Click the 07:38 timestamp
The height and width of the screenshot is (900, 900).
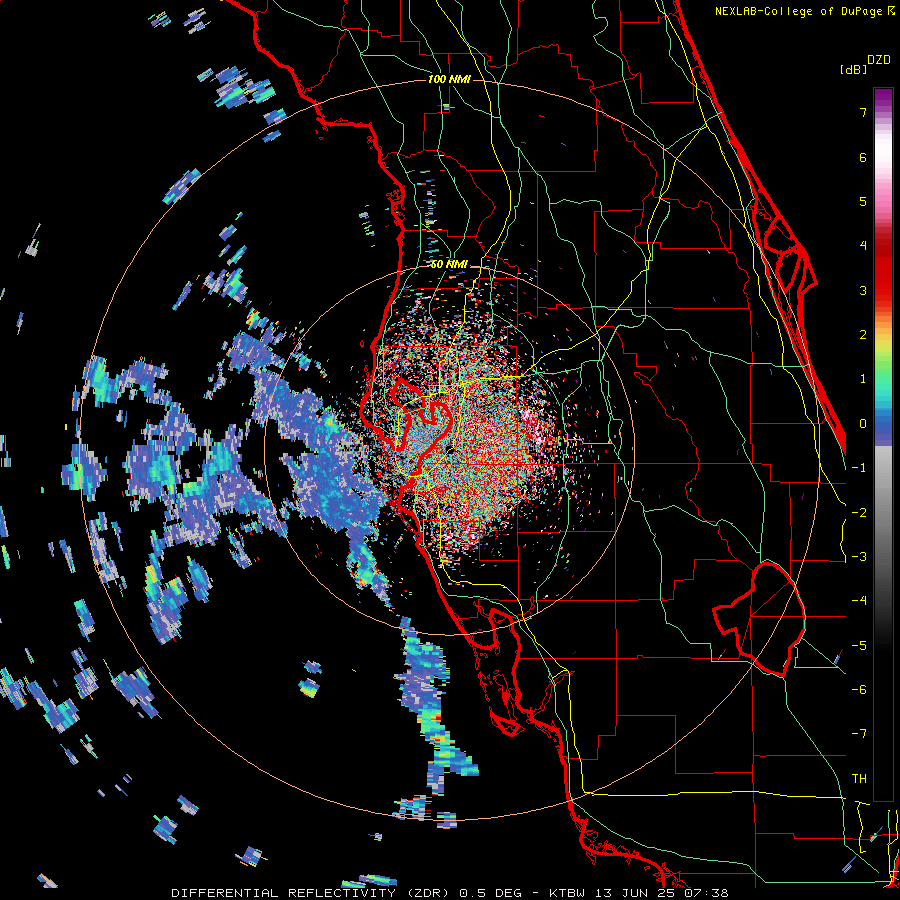(707, 893)
